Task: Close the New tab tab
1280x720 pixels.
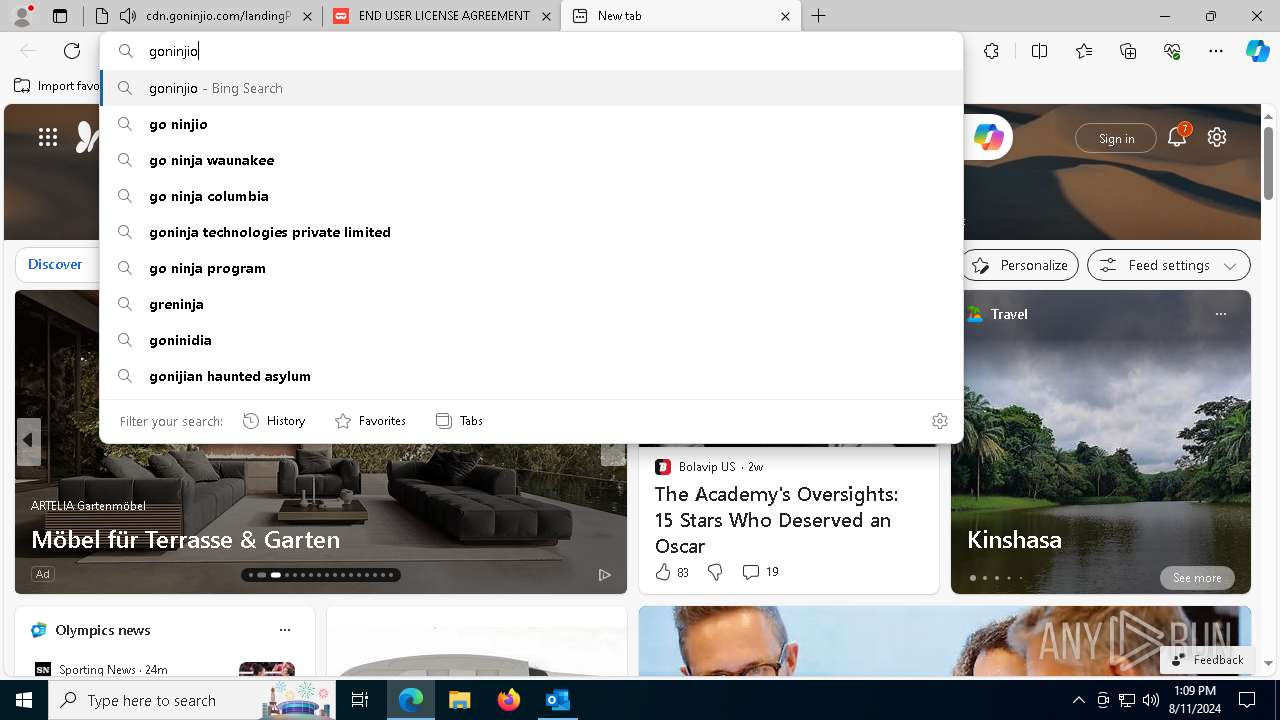Action: pos(785,16)
